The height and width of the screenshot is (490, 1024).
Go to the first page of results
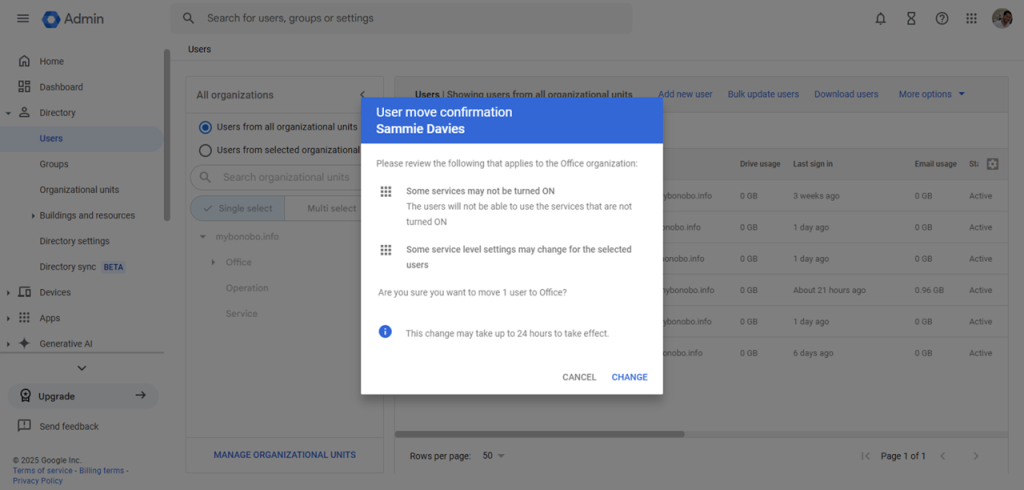tap(865, 456)
